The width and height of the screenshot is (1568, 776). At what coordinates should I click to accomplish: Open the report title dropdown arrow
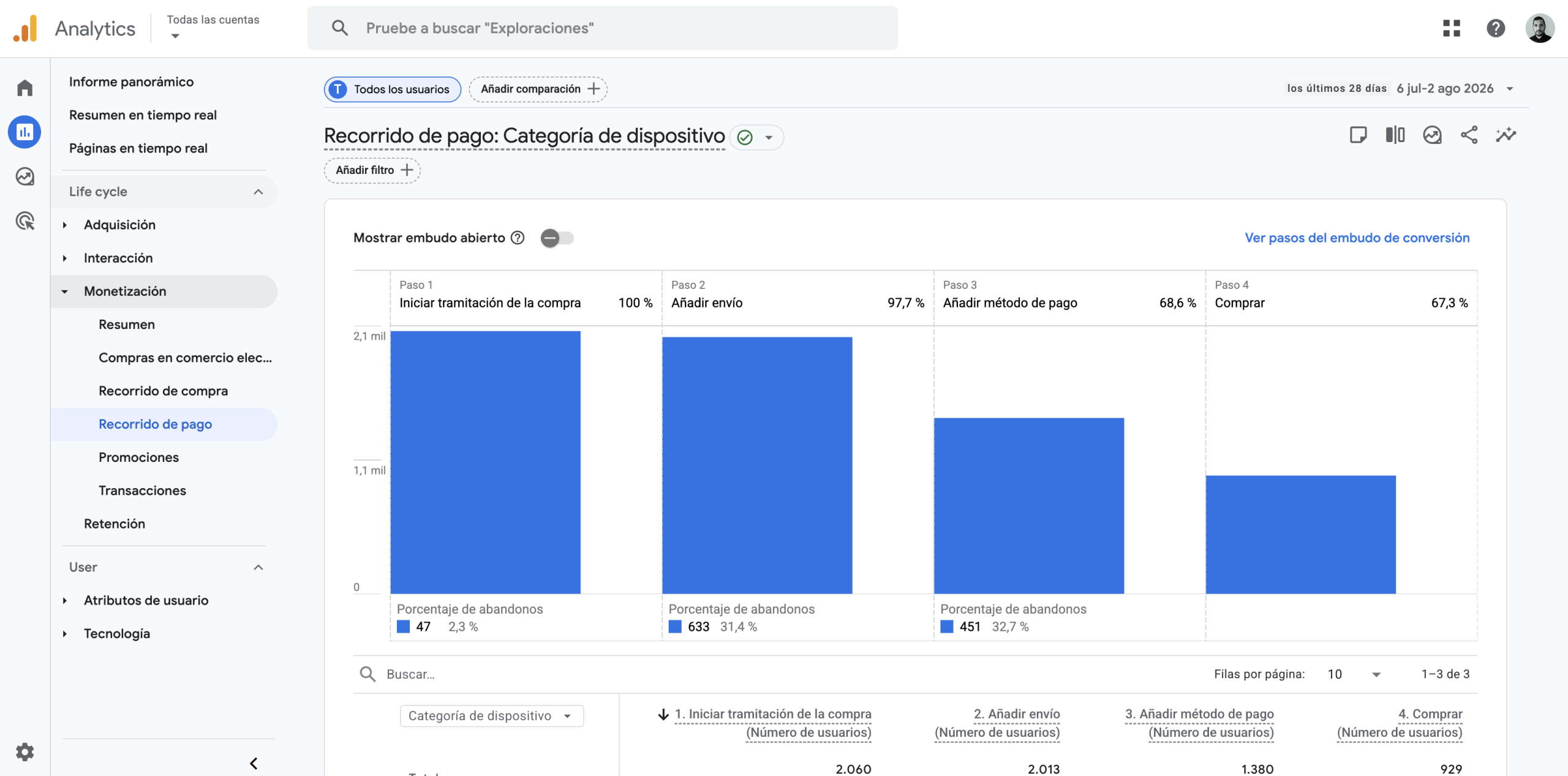[x=769, y=137]
